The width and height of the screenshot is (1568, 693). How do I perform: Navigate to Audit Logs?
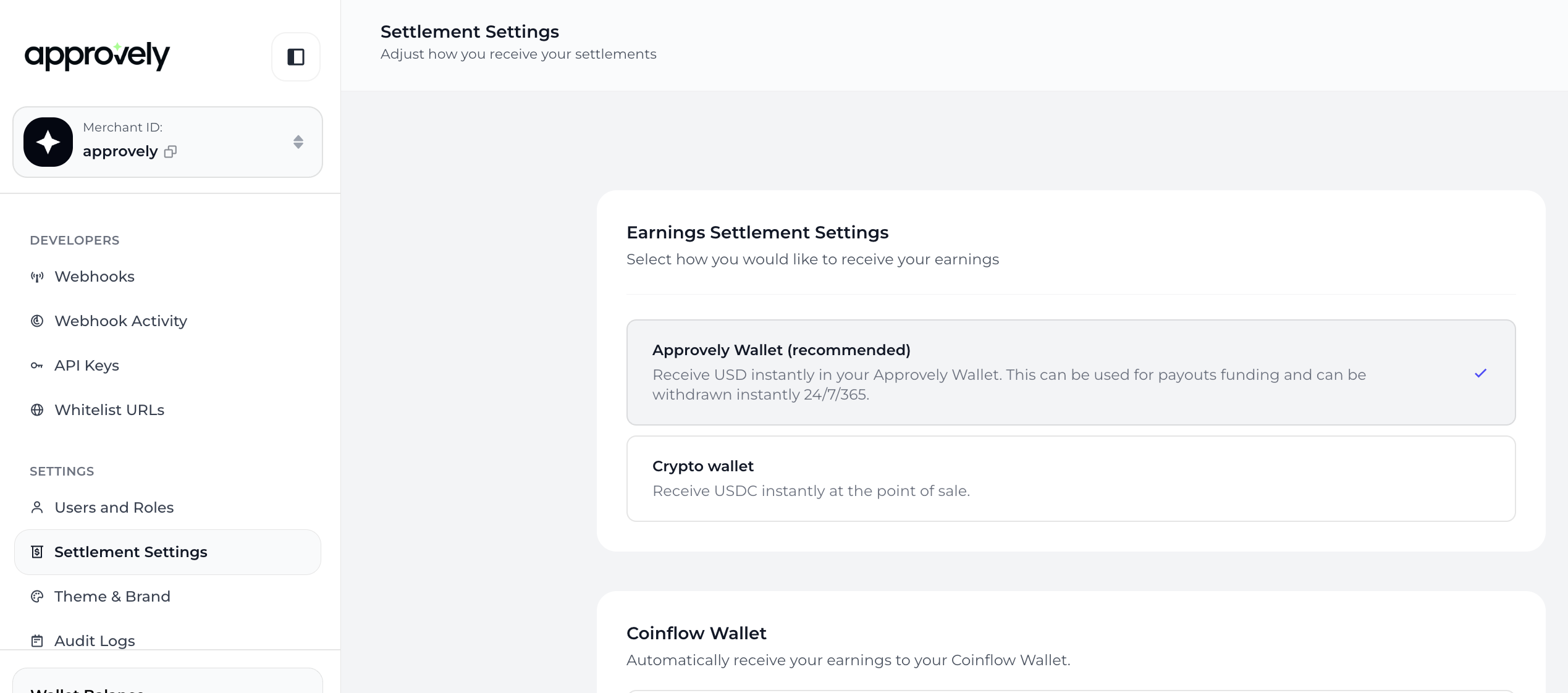pyautogui.click(x=95, y=641)
